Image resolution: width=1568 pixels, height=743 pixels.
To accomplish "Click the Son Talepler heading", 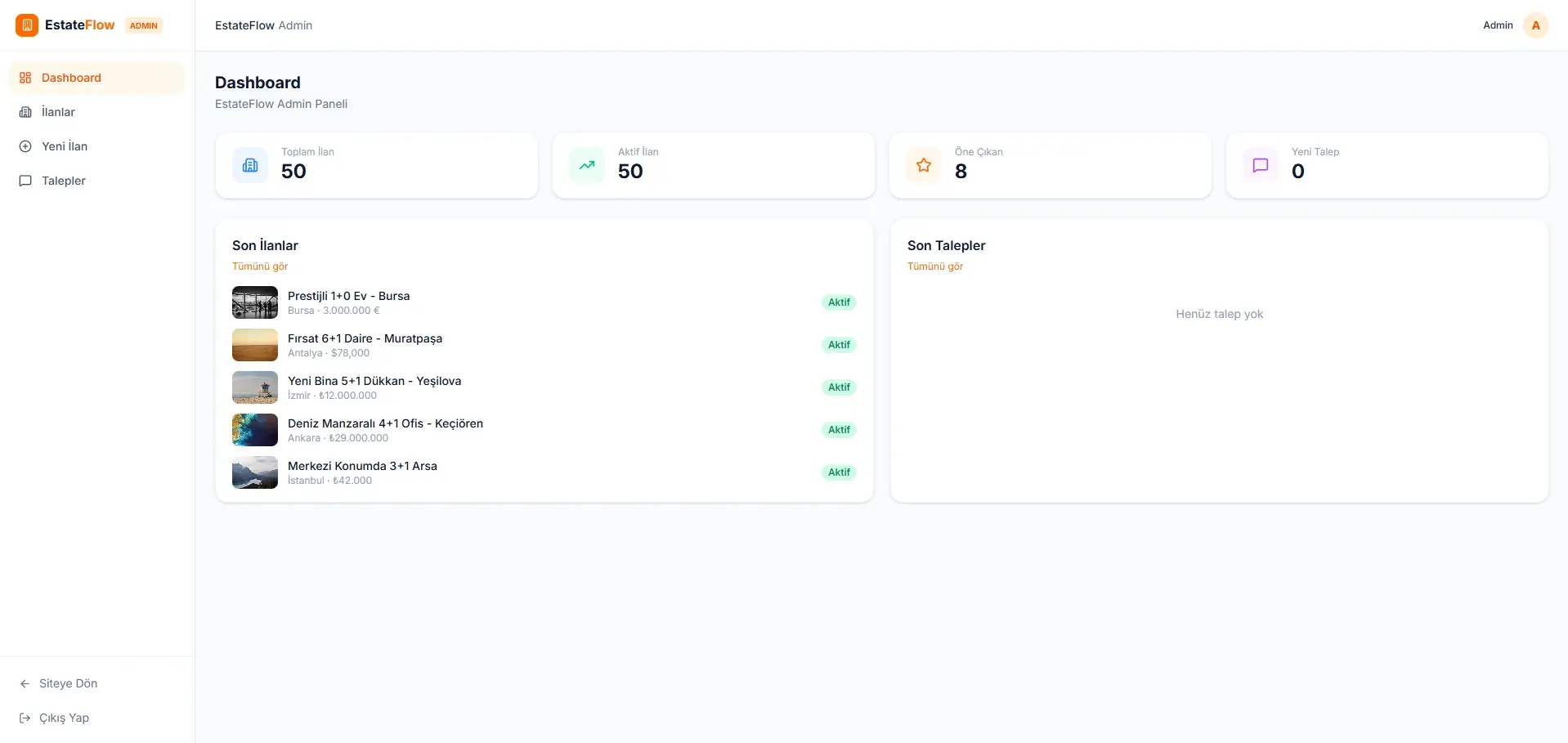I will (x=946, y=245).
